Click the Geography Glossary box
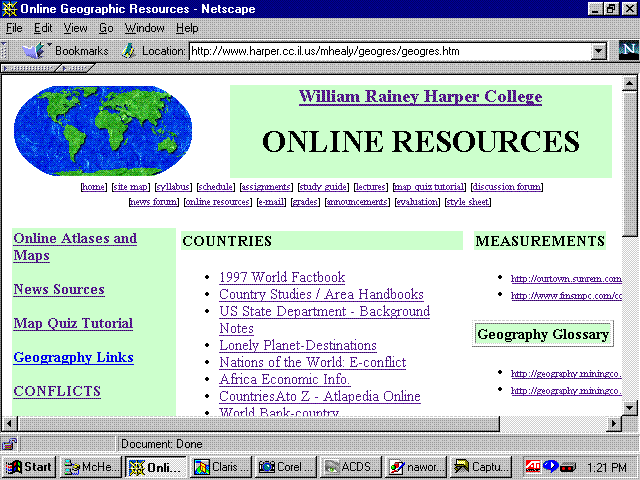The height and width of the screenshot is (480, 640). pyautogui.click(x=543, y=334)
